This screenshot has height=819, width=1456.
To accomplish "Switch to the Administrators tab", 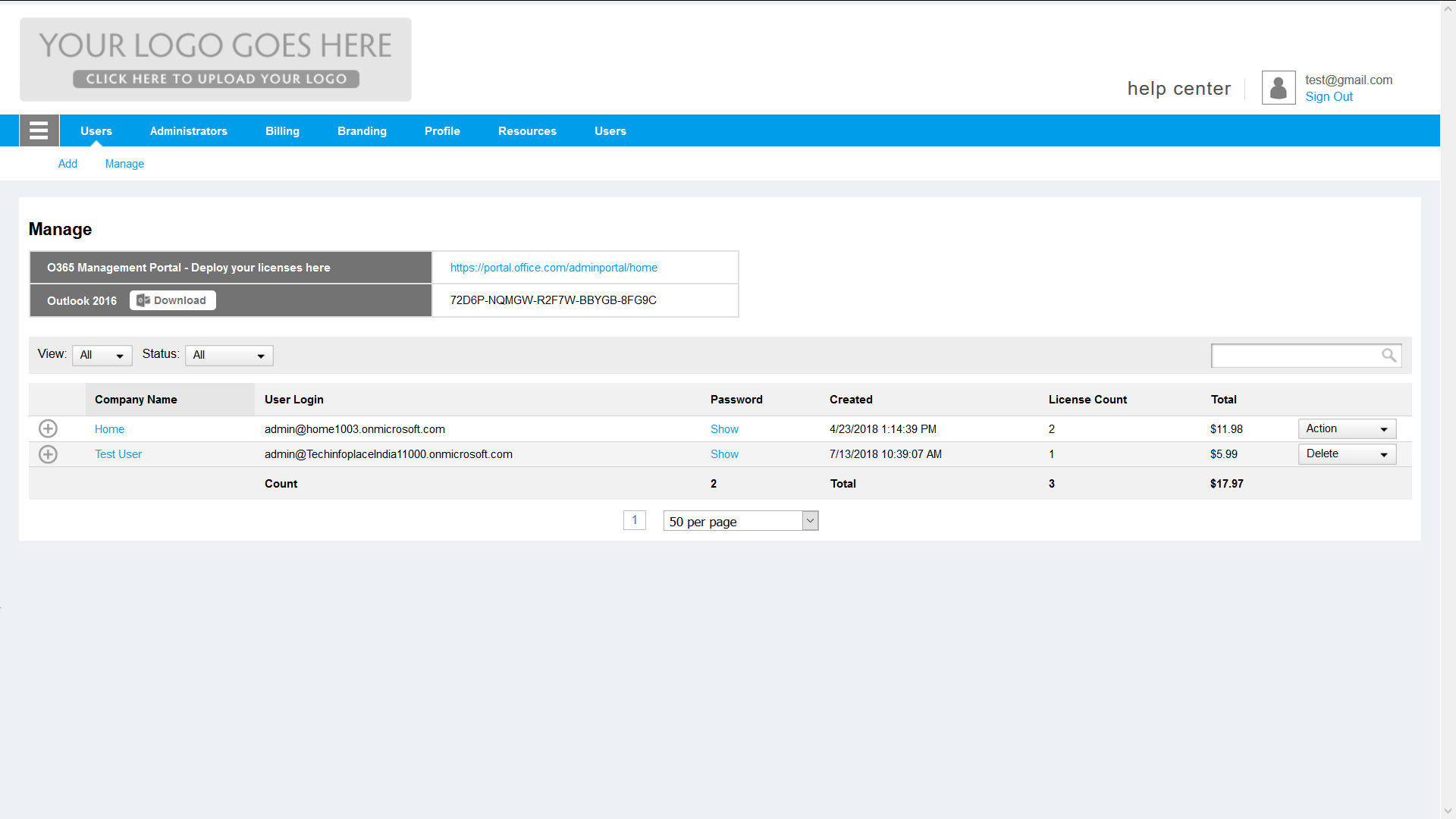I will point(189,131).
